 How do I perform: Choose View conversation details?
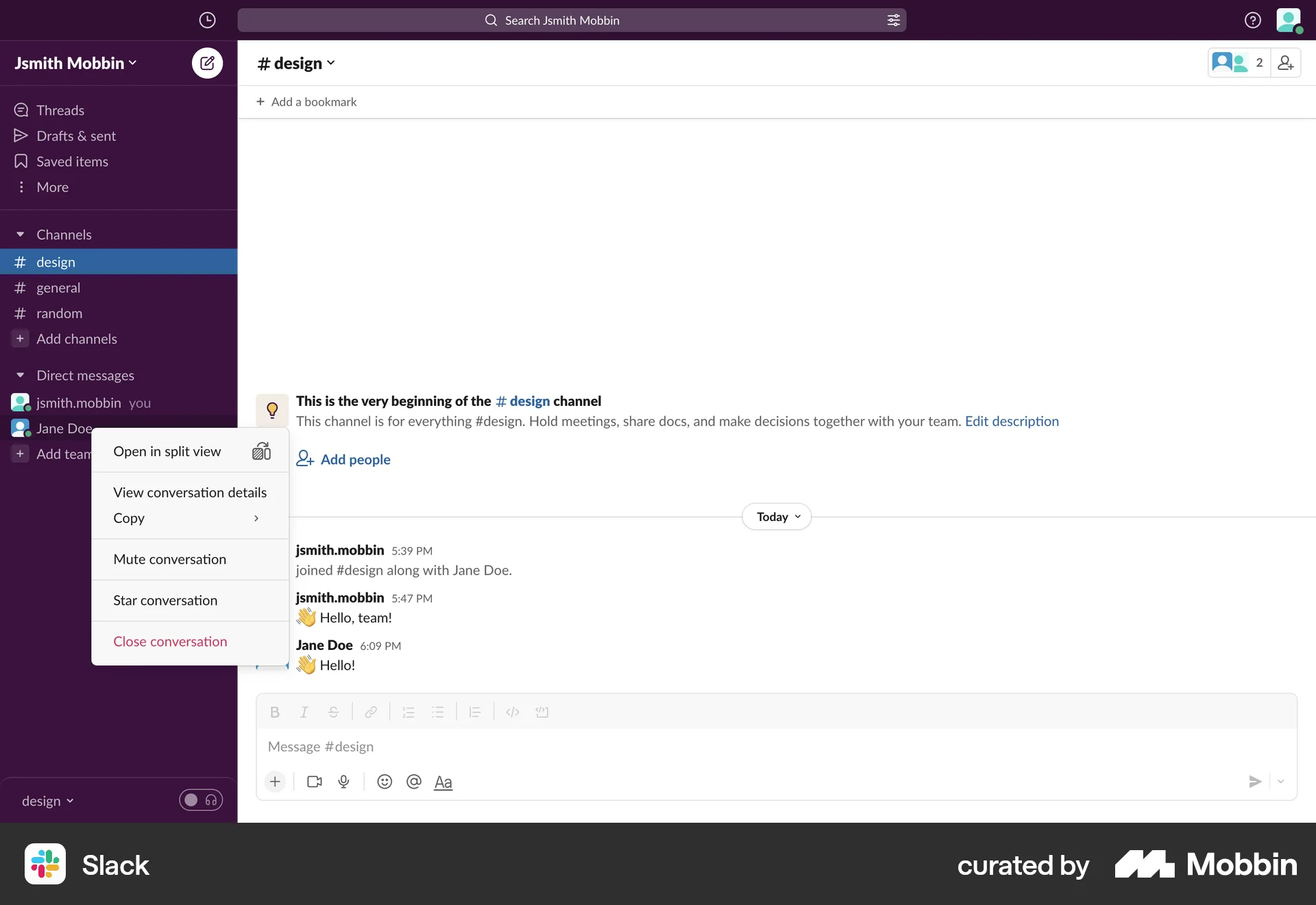(x=189, y=492)
